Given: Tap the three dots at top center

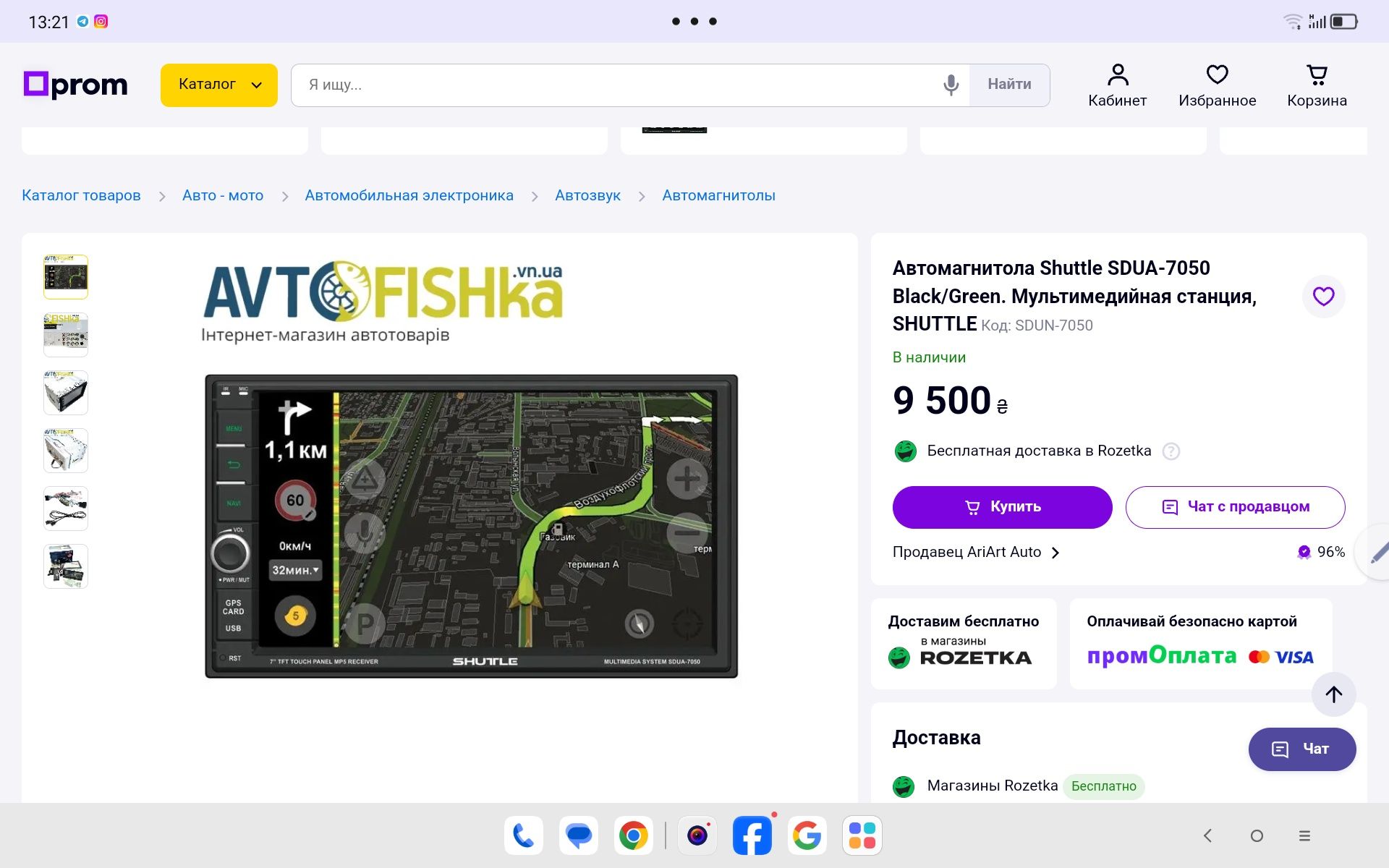Looking at the screenshot, I should pos(694,21).
